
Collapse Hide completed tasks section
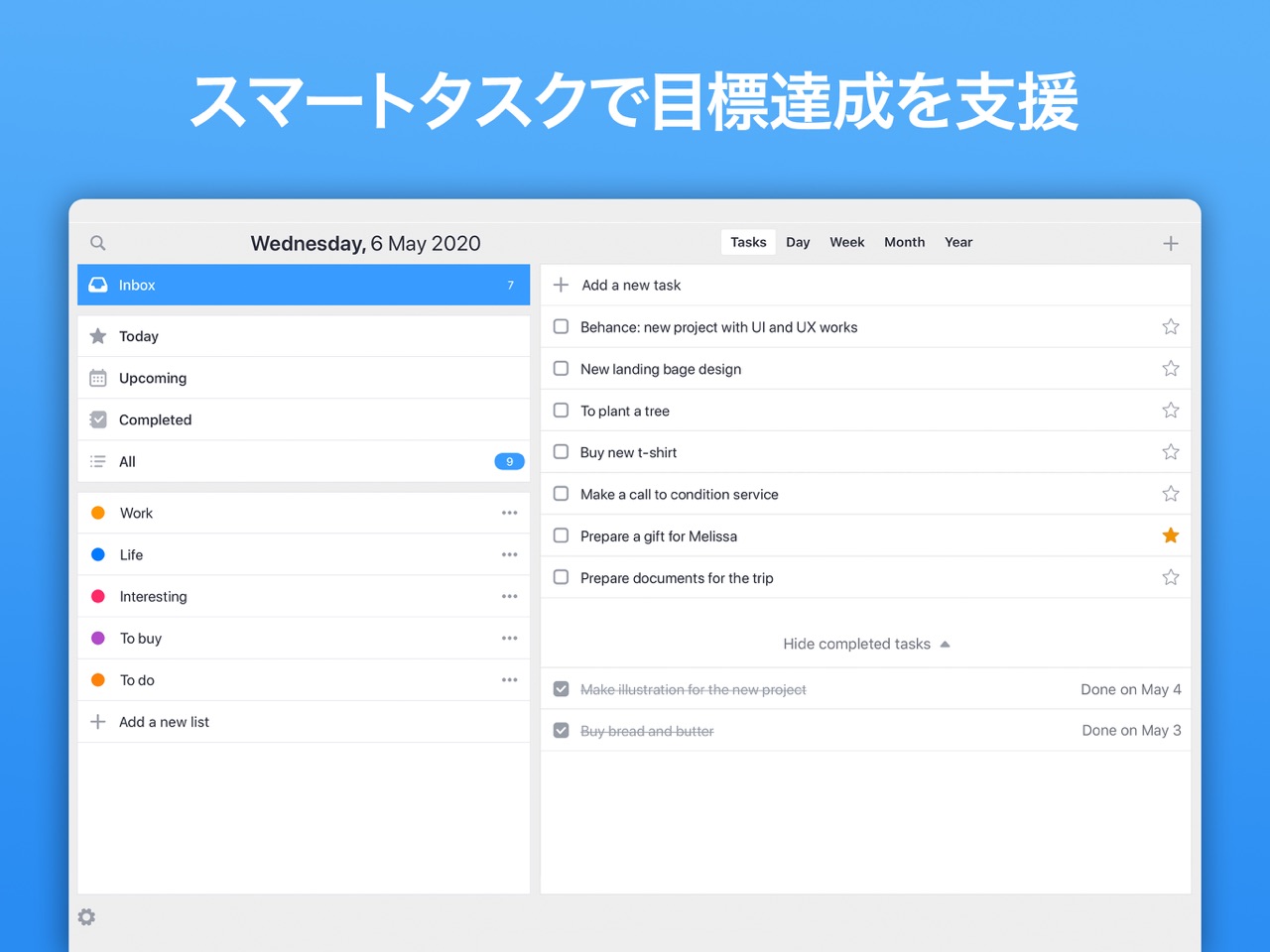click(866, 644)
